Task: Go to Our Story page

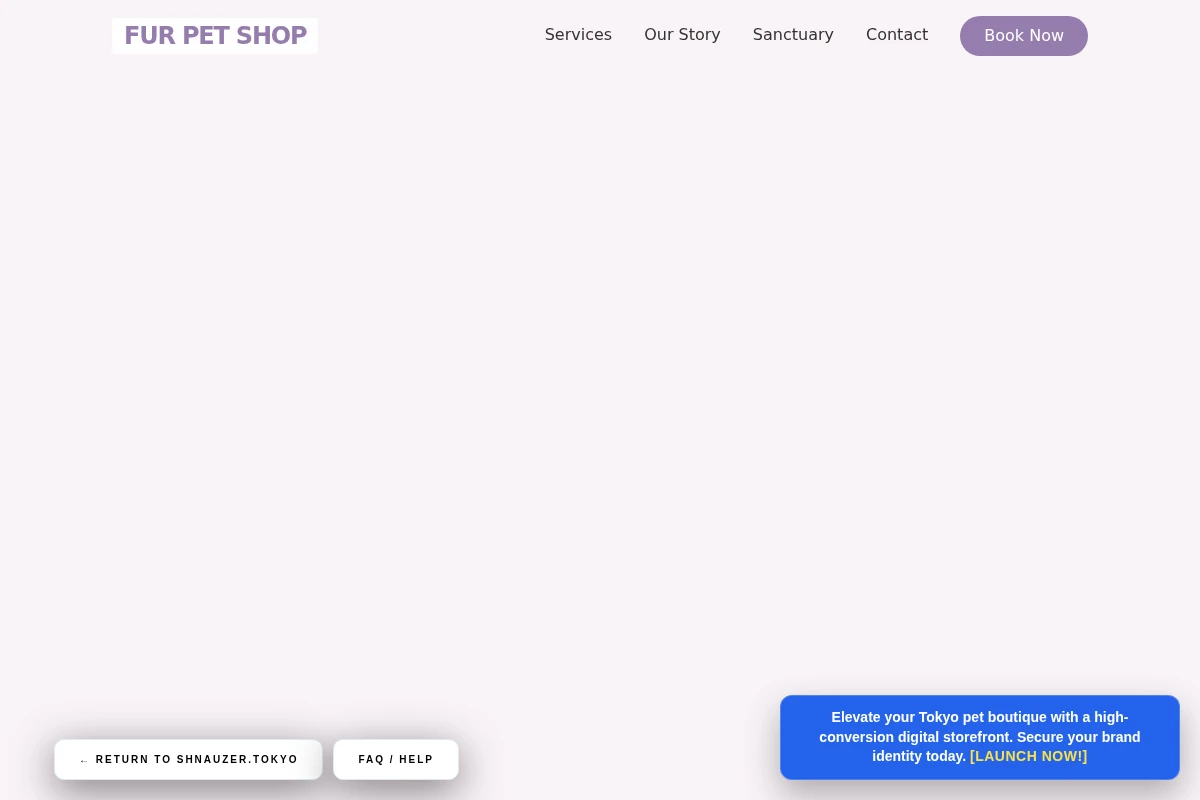Action: point(682,35)
